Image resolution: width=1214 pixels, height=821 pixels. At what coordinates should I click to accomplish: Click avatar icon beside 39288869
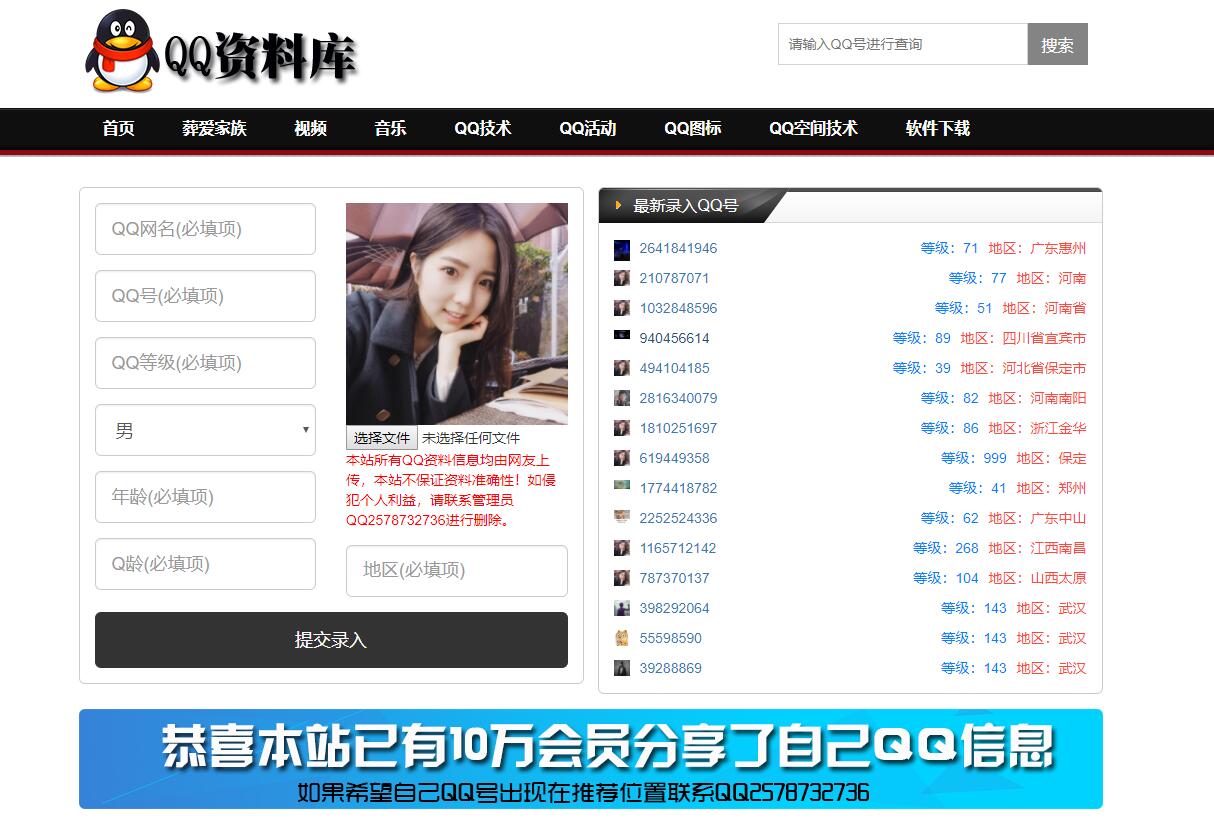click(x=622, y=668)
